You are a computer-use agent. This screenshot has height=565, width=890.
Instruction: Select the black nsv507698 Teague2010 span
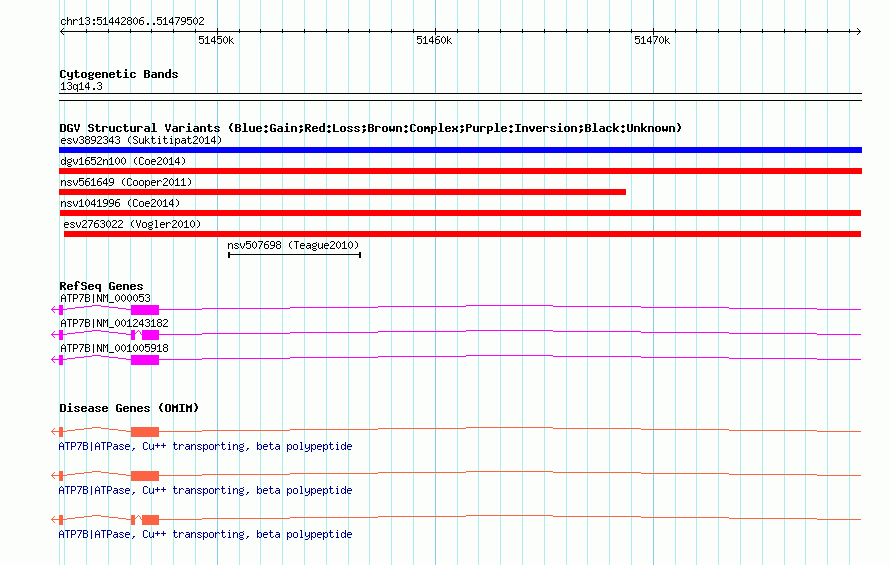294,255
